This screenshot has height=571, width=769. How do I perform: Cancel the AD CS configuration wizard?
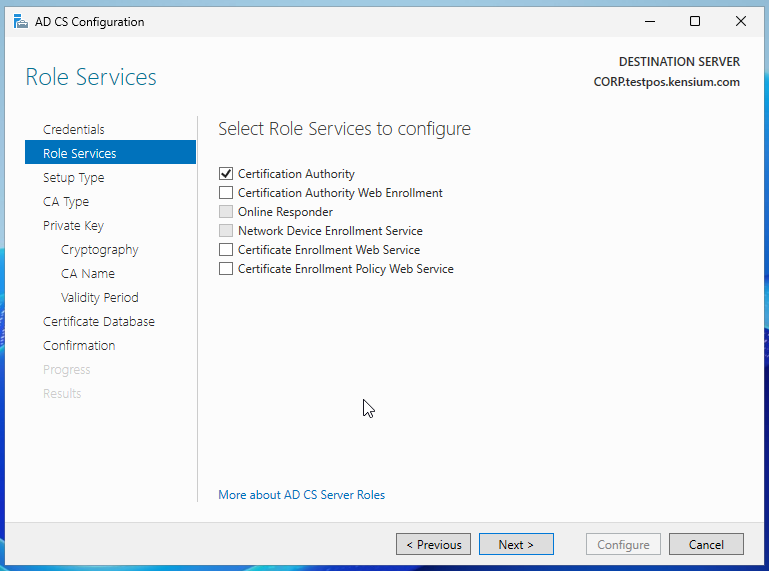coord(706,545)
